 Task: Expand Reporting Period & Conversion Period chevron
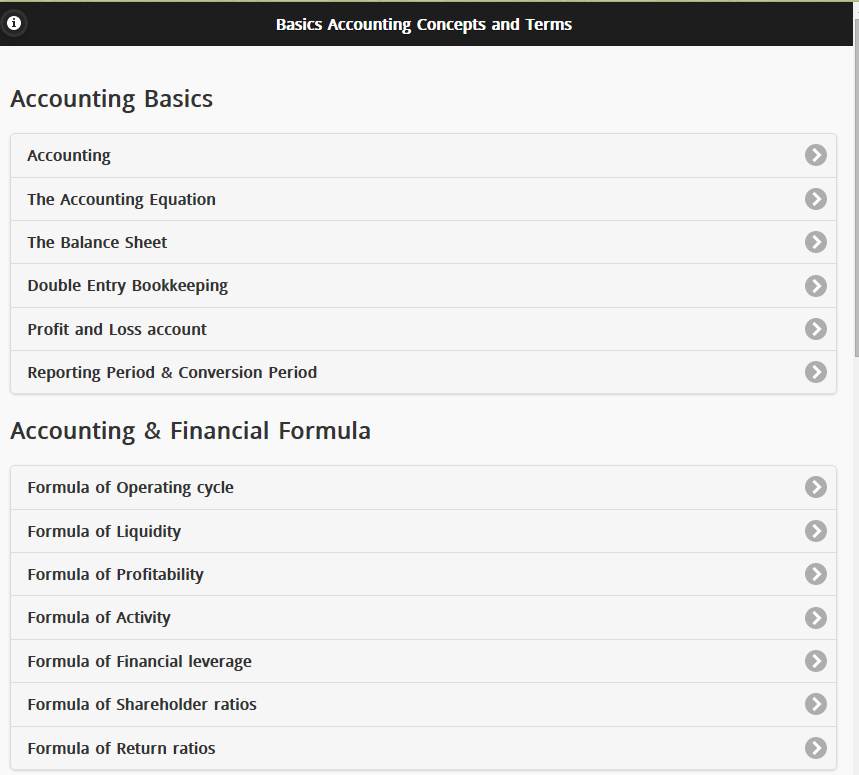[816, 372]
